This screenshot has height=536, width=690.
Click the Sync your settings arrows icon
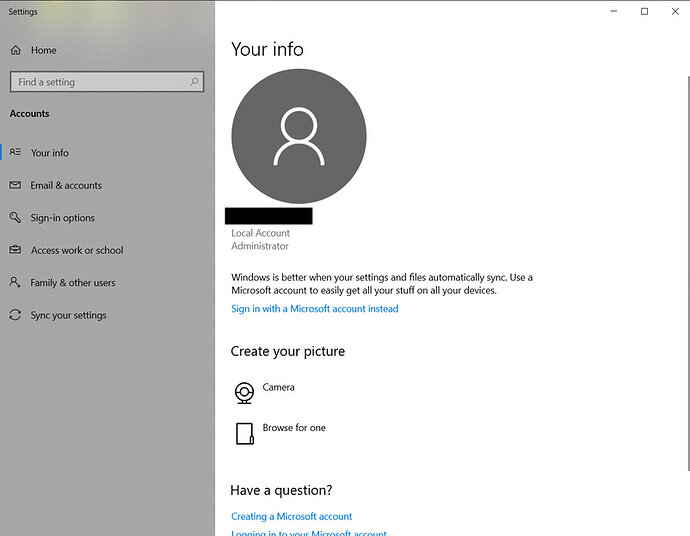pyautogui.click(x=15, y=315)
